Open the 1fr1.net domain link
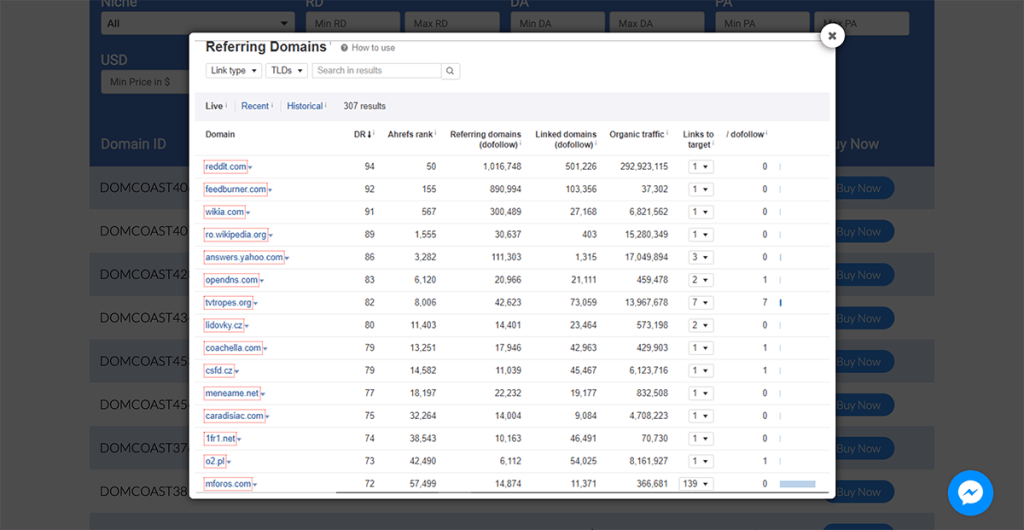 coord(220,439)
